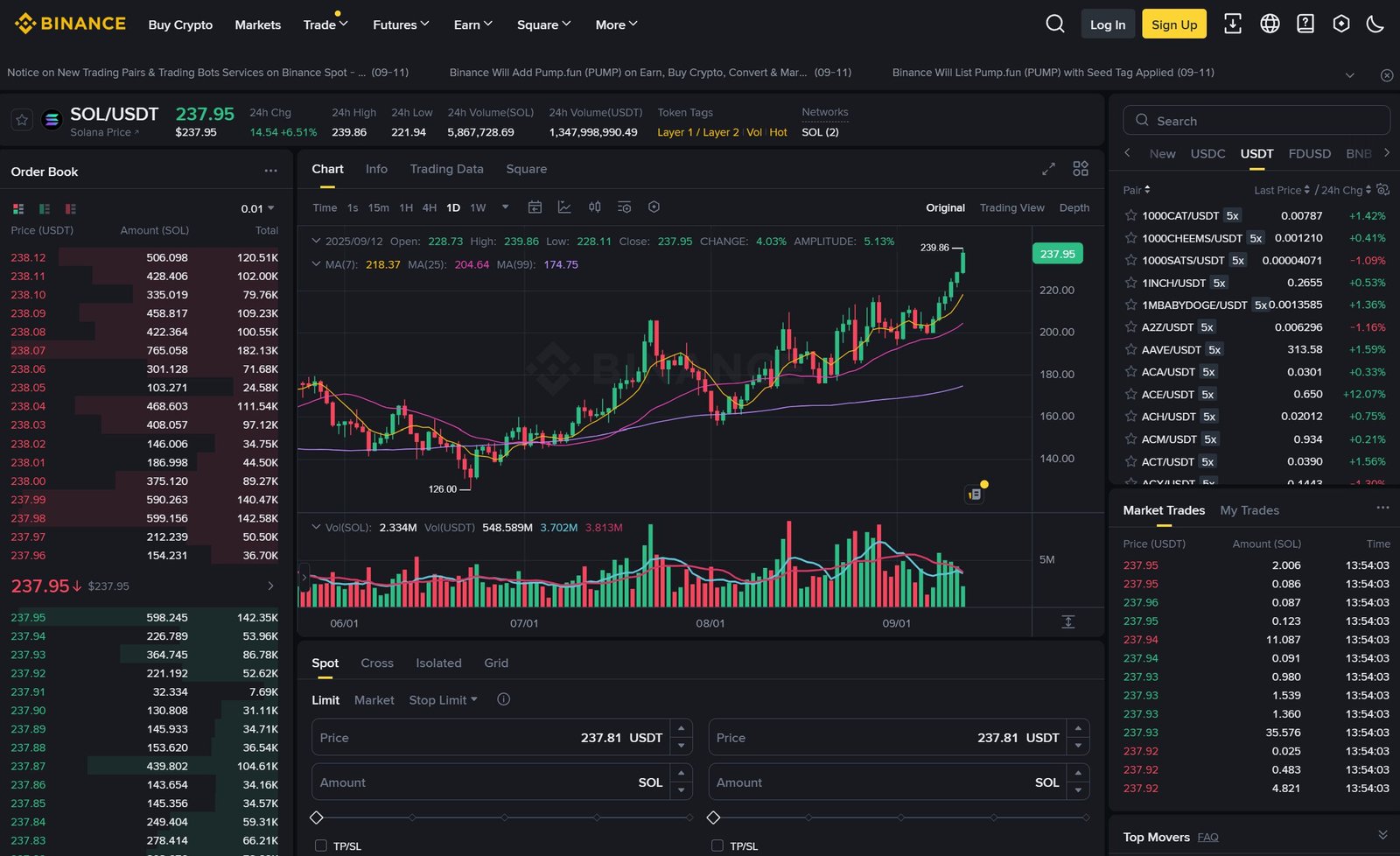Click the search magnifier in top navigation bar
Image resolution: width=1400 pixels, height=856 pixels.
[1054, 25]
